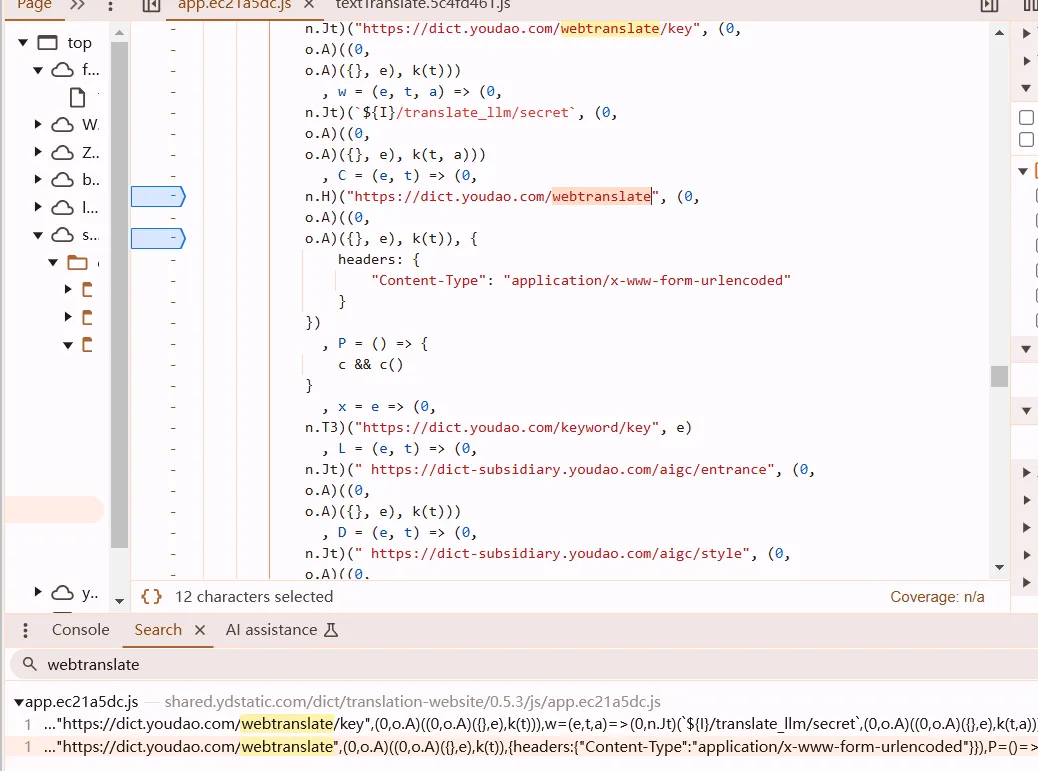Expand the 'y..' domain node

(x=38, y=592)
